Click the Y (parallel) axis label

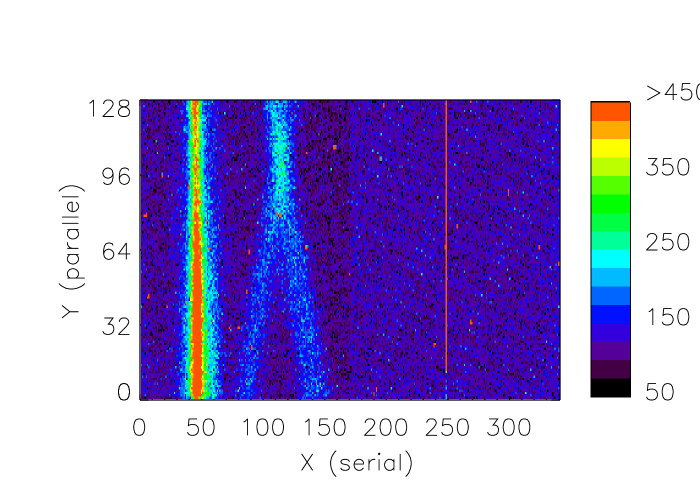click(x=71, y=251)
